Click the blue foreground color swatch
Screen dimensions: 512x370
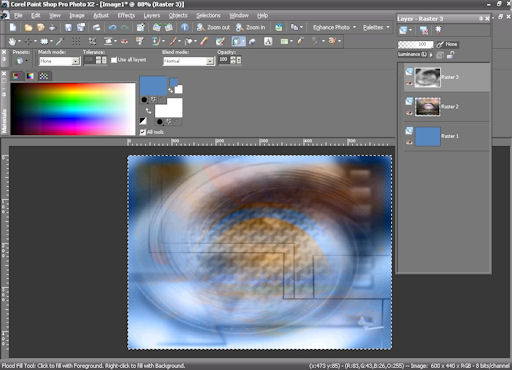tap(153, 86)
